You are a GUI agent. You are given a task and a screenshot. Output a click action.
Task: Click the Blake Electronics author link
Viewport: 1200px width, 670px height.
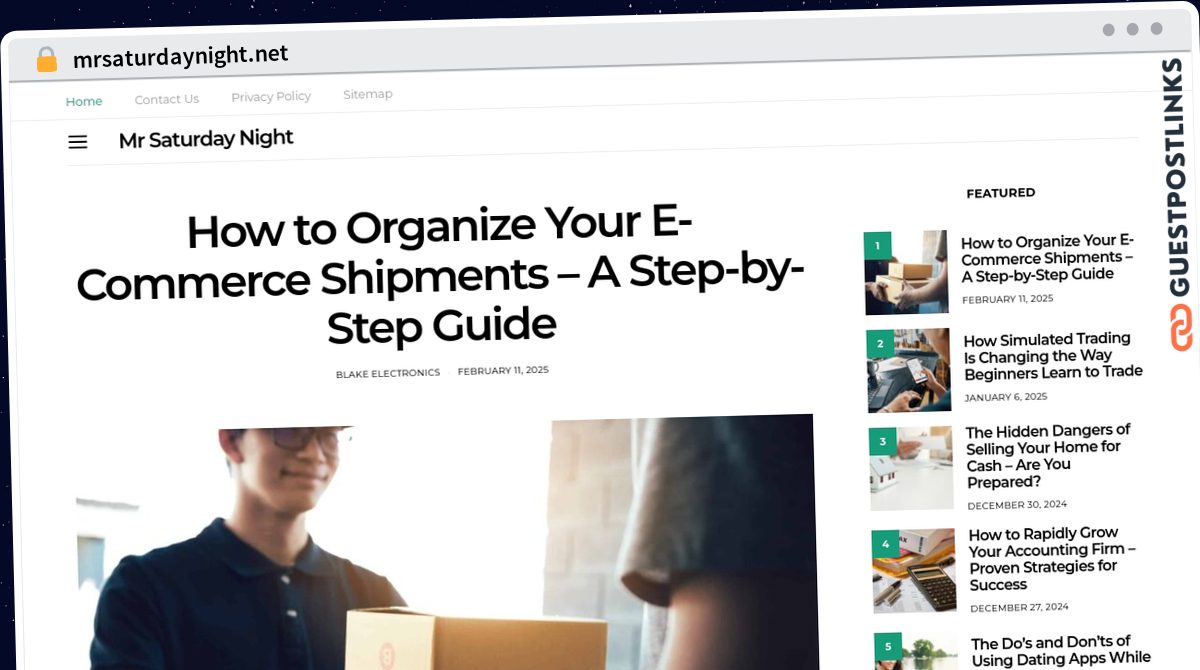click(388, 373)
